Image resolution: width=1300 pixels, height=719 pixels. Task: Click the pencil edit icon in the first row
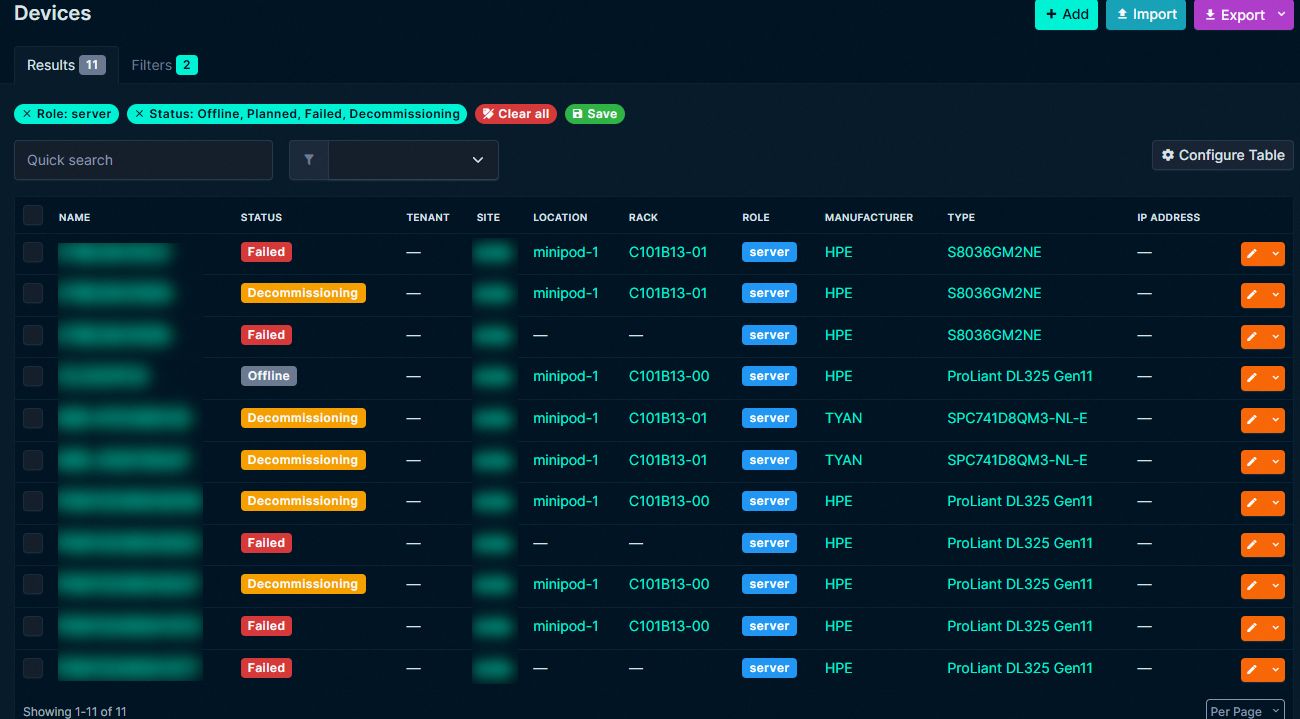[1252, 253]
